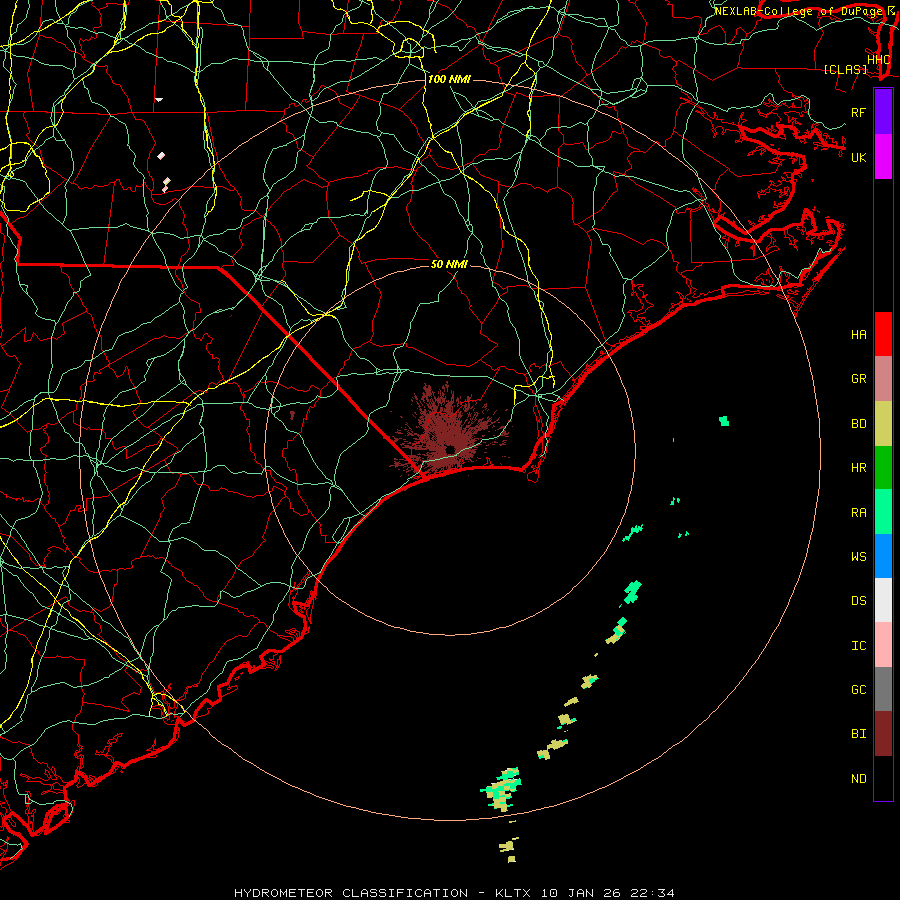Select the dusty pink GR legend swatch
Screen dimensions: 900x900
(x=883, y=379)
